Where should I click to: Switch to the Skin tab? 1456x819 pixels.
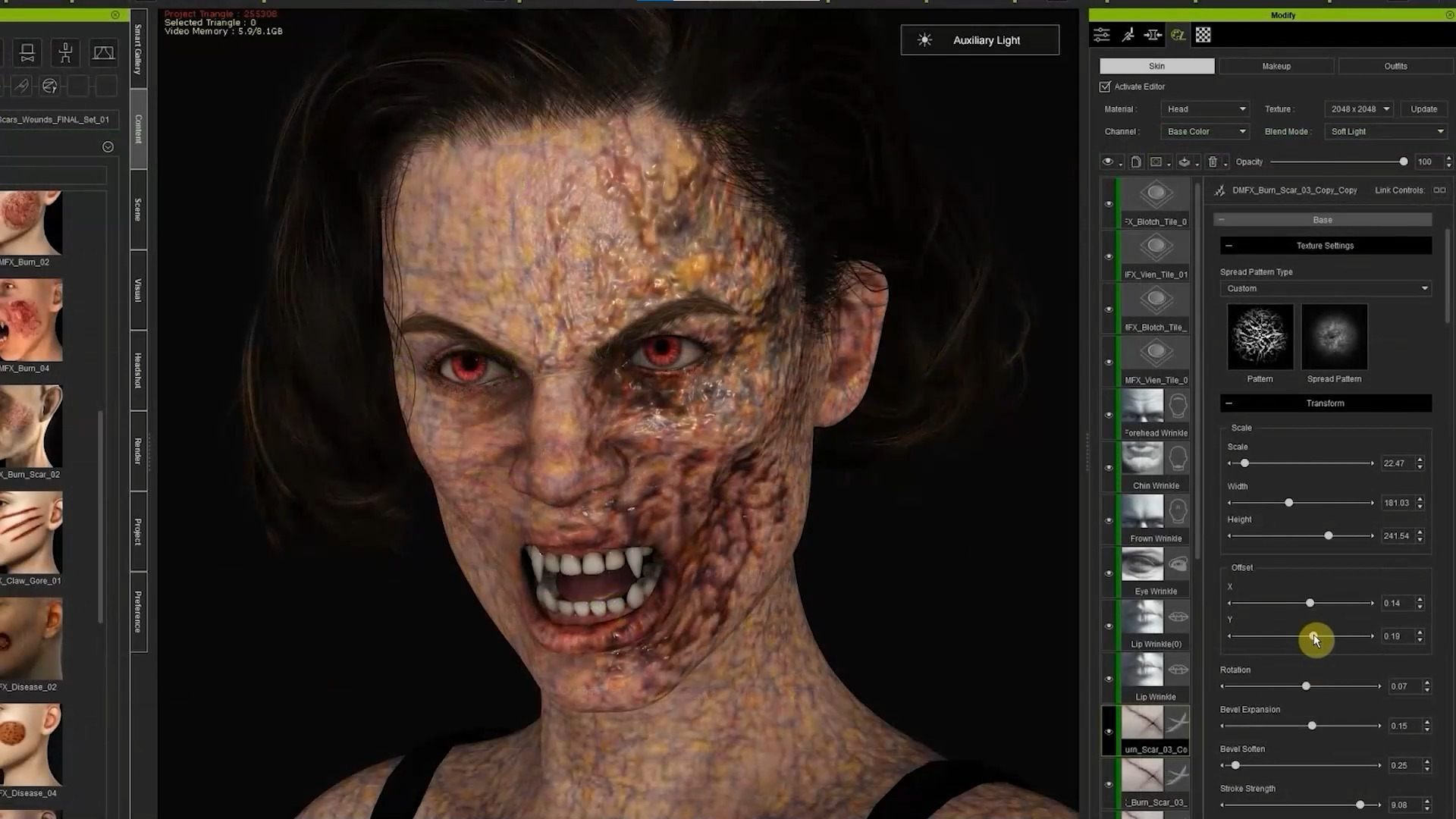1156,66
